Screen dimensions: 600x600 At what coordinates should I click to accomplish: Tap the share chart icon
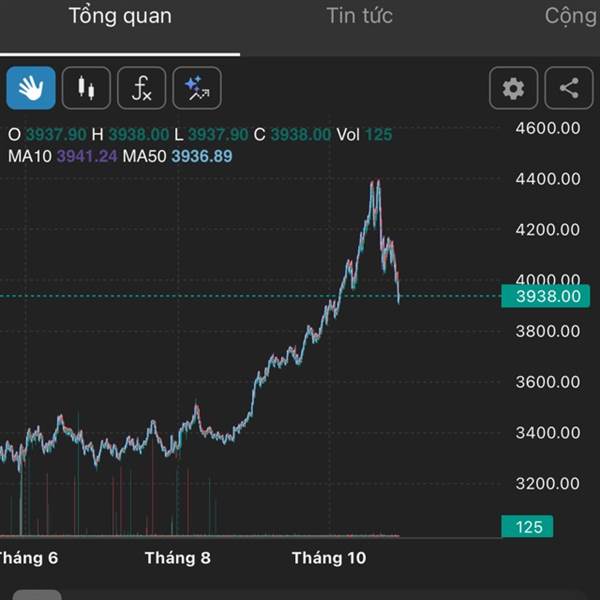point(569,88)
